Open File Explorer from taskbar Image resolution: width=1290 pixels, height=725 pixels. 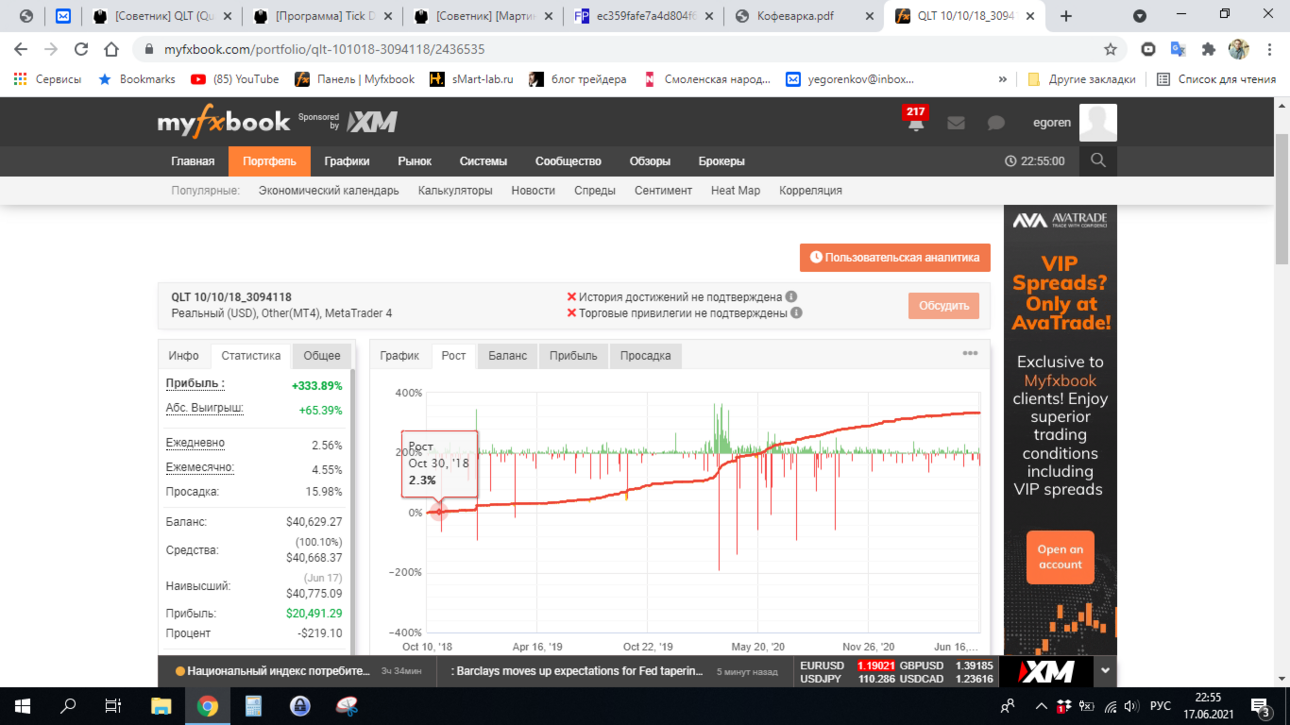tap(161, 706)
